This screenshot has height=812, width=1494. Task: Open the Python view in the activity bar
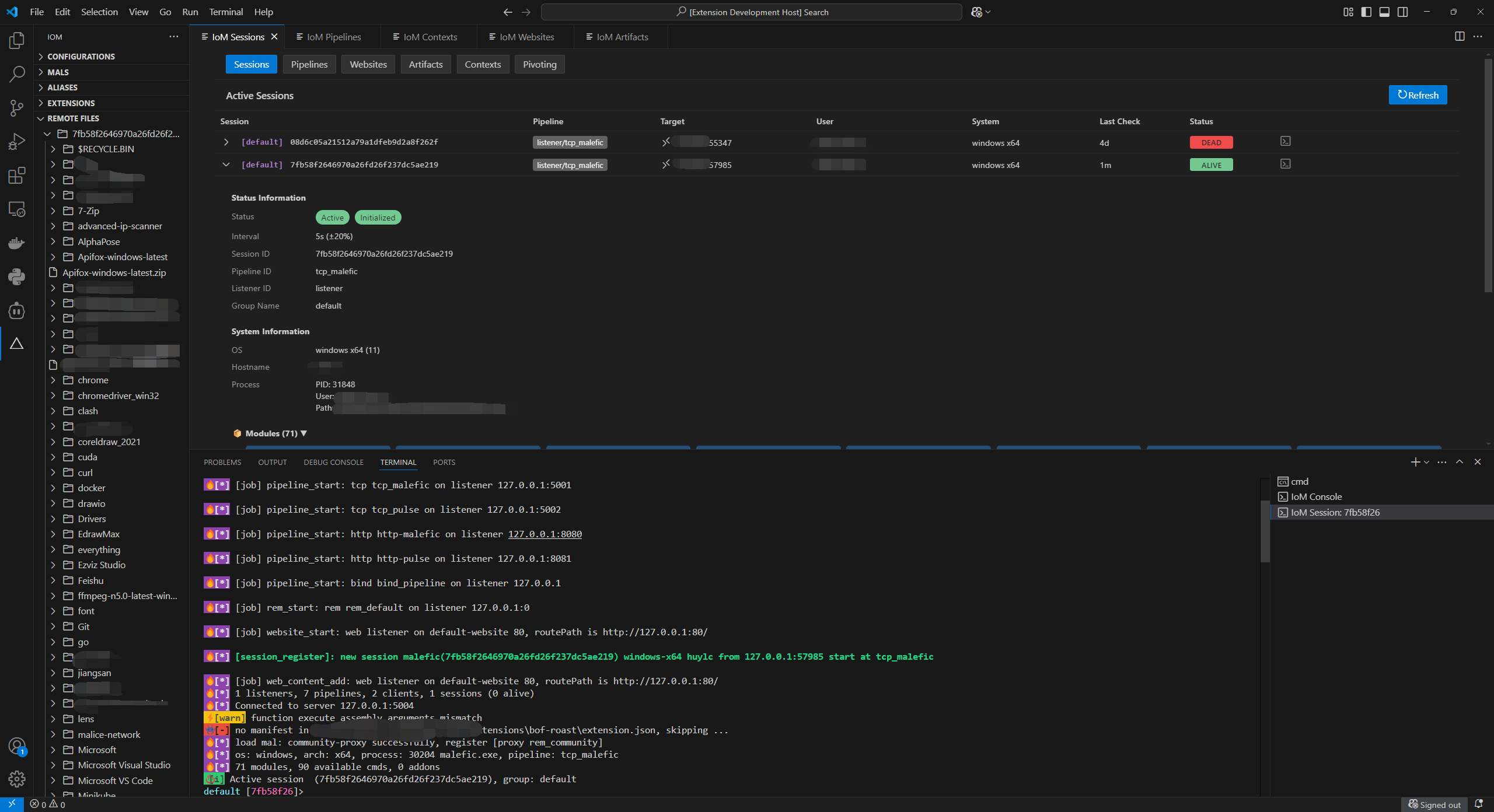[x=16, y=276]
